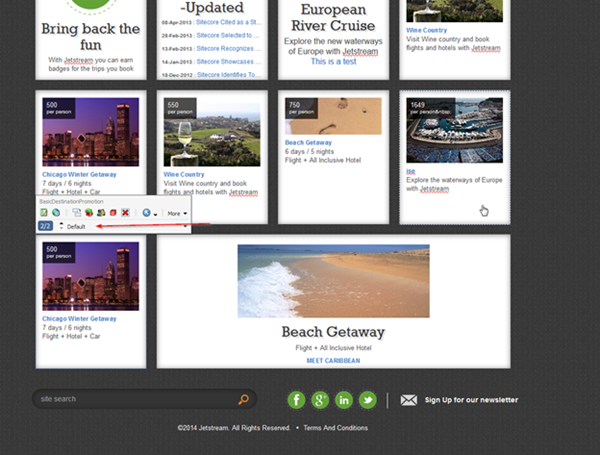Click the '08-Apr-2013' news date

[x=176, y=23]
